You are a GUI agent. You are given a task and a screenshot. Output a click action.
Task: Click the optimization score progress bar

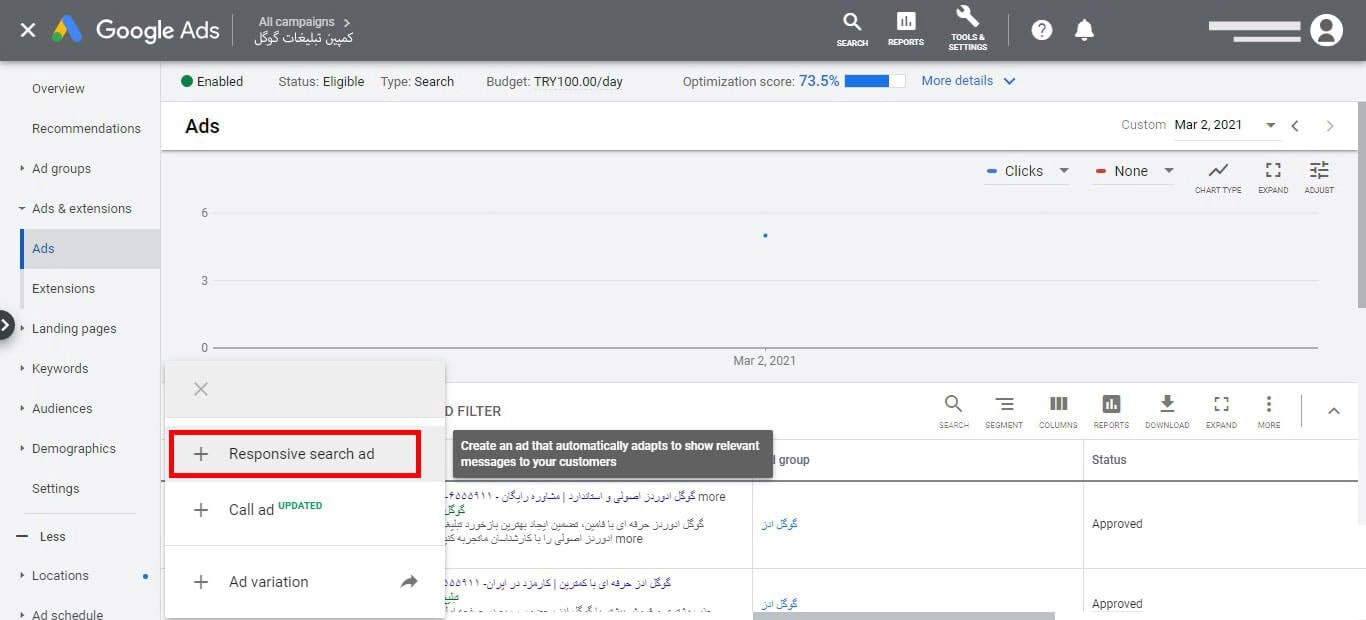click(874, 81)
